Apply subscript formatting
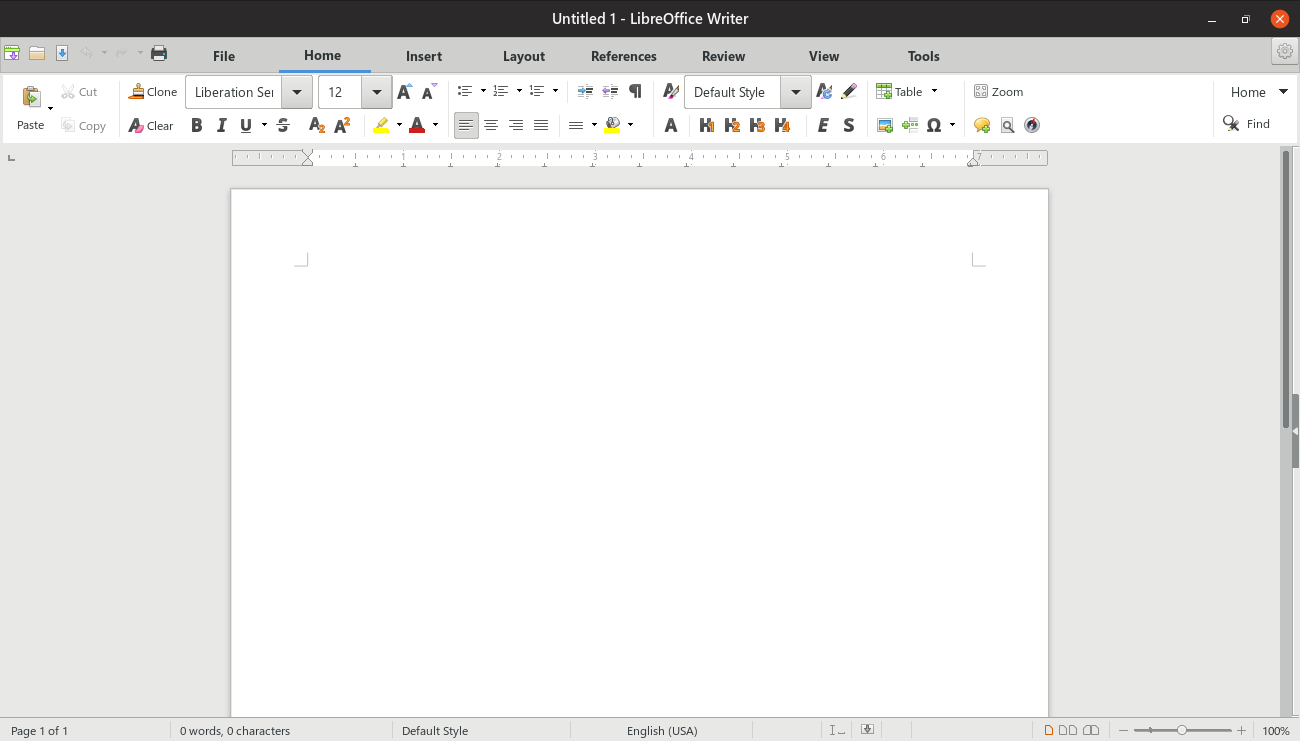1300x741 pixels. 317,126
